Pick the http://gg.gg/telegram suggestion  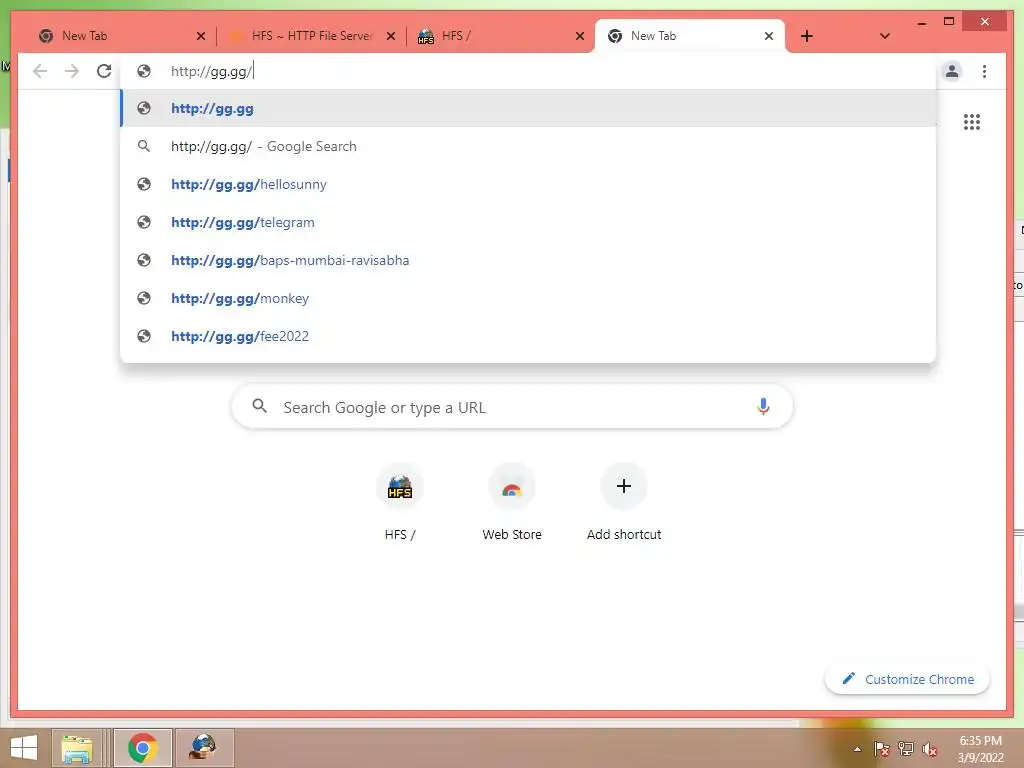click(x=528, y=222)
